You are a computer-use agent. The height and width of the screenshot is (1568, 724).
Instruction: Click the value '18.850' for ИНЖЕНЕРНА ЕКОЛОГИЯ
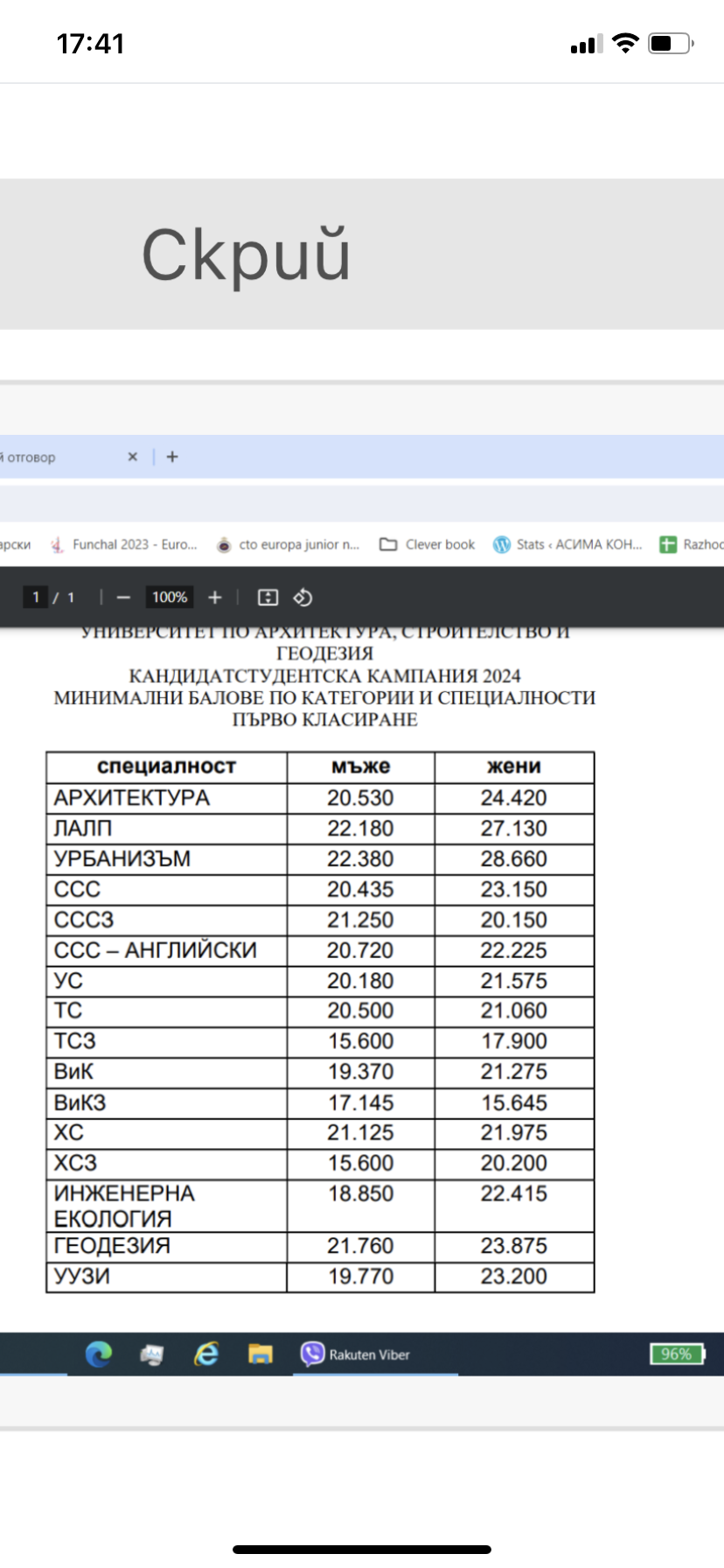361,1193
